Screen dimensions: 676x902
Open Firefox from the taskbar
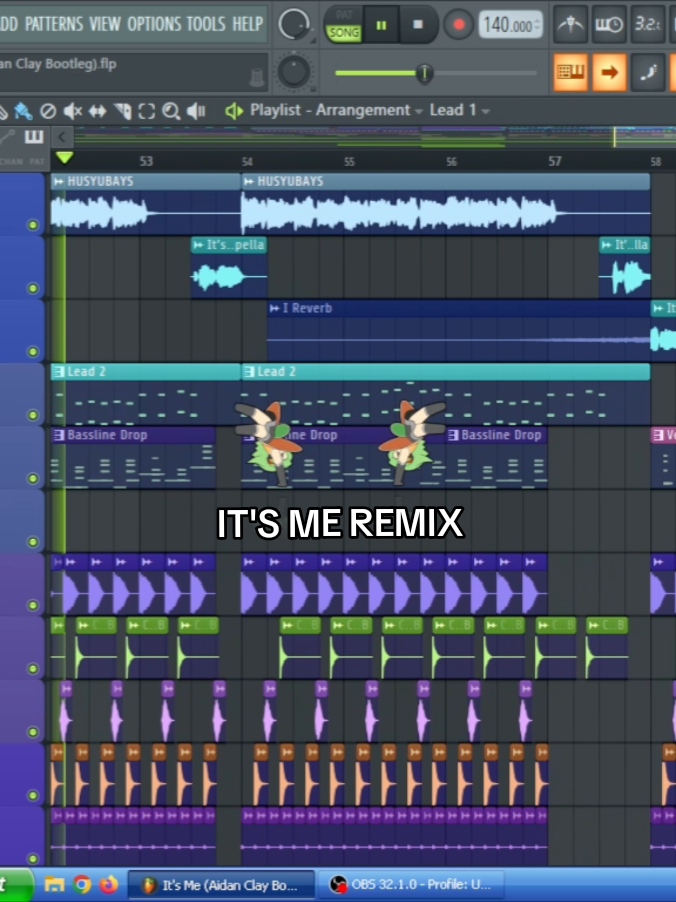coord(108,884)
